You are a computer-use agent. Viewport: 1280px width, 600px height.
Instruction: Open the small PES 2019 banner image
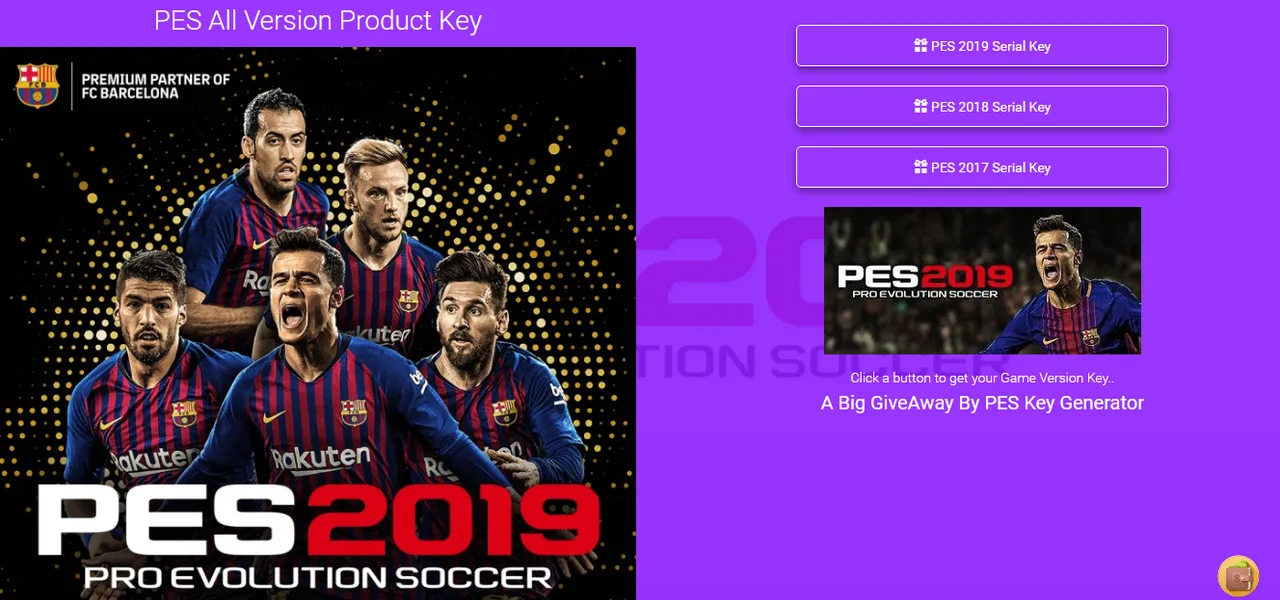click(x=982, y=280)
